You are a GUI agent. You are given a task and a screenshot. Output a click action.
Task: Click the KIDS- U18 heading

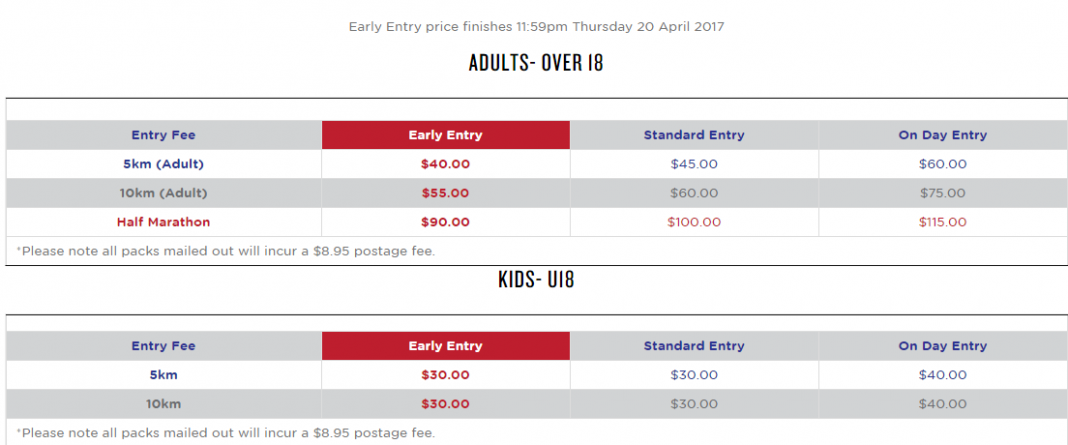click(x=536, y=279)
